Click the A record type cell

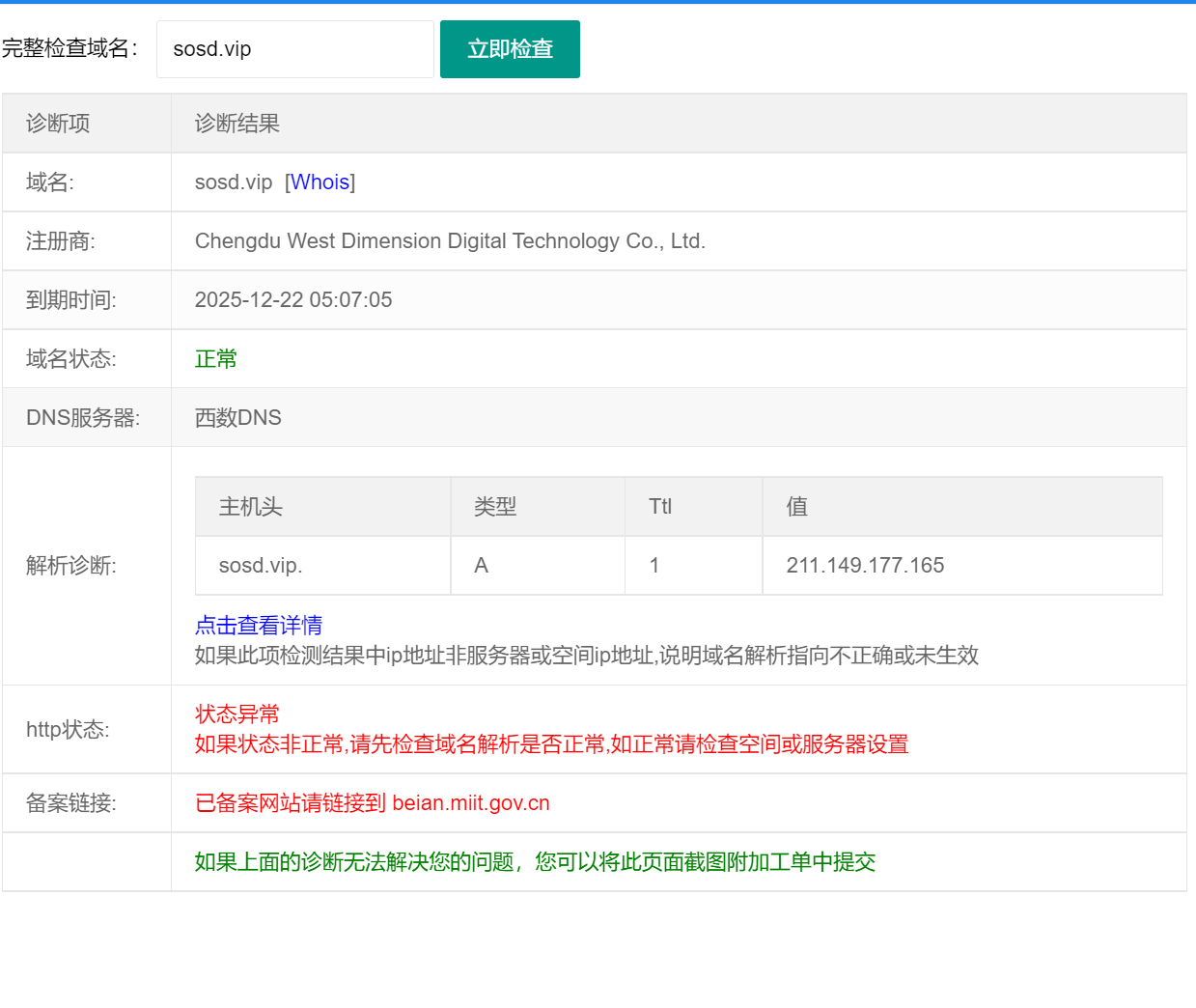[482, 566]
